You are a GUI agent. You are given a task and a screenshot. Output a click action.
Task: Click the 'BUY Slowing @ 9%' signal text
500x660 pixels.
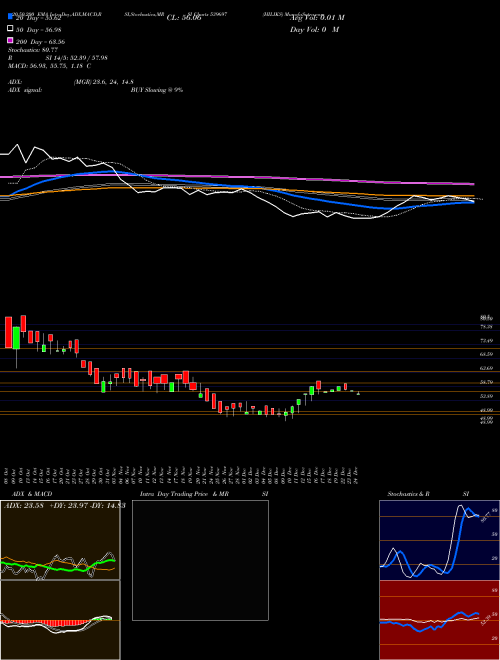[157, 90]
